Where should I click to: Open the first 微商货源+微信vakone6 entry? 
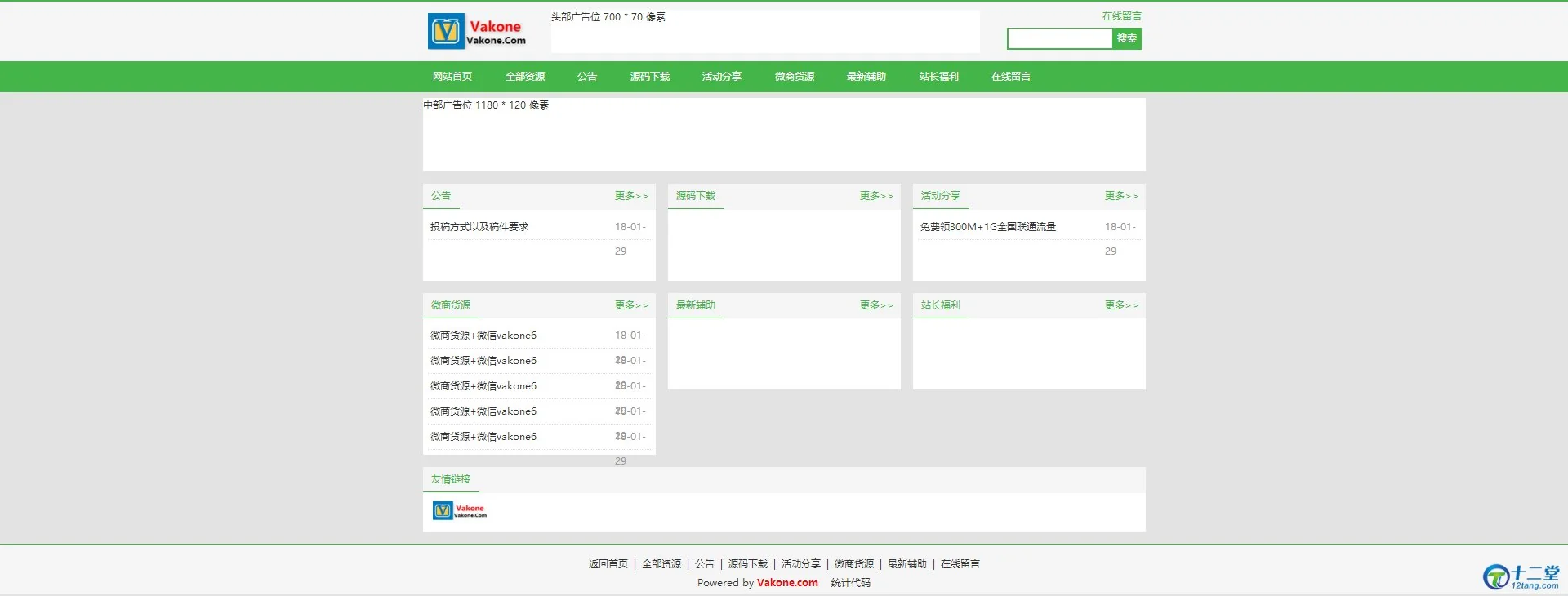pyautogui.click(x=483, y=336)
